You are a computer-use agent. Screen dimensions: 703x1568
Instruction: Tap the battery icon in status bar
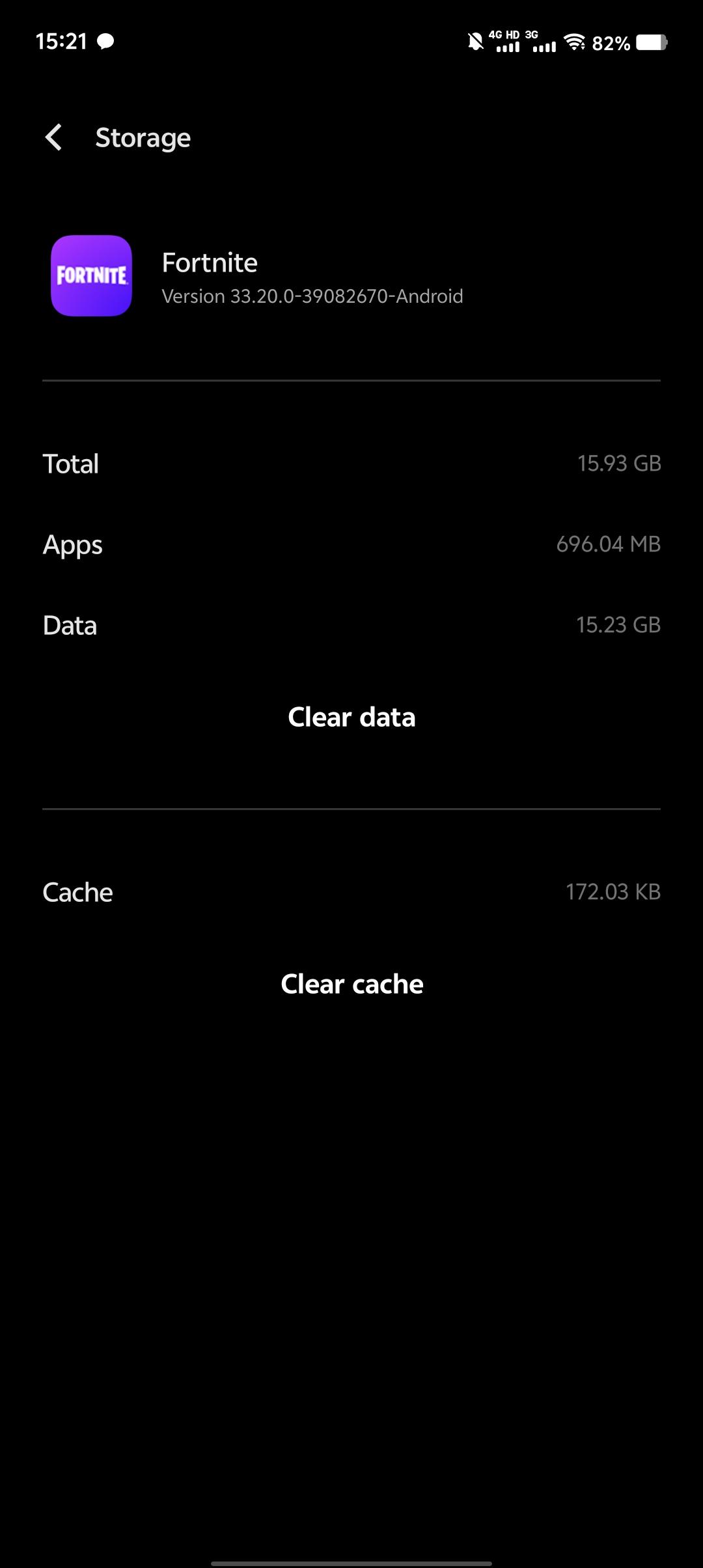[x=652, y=42]
